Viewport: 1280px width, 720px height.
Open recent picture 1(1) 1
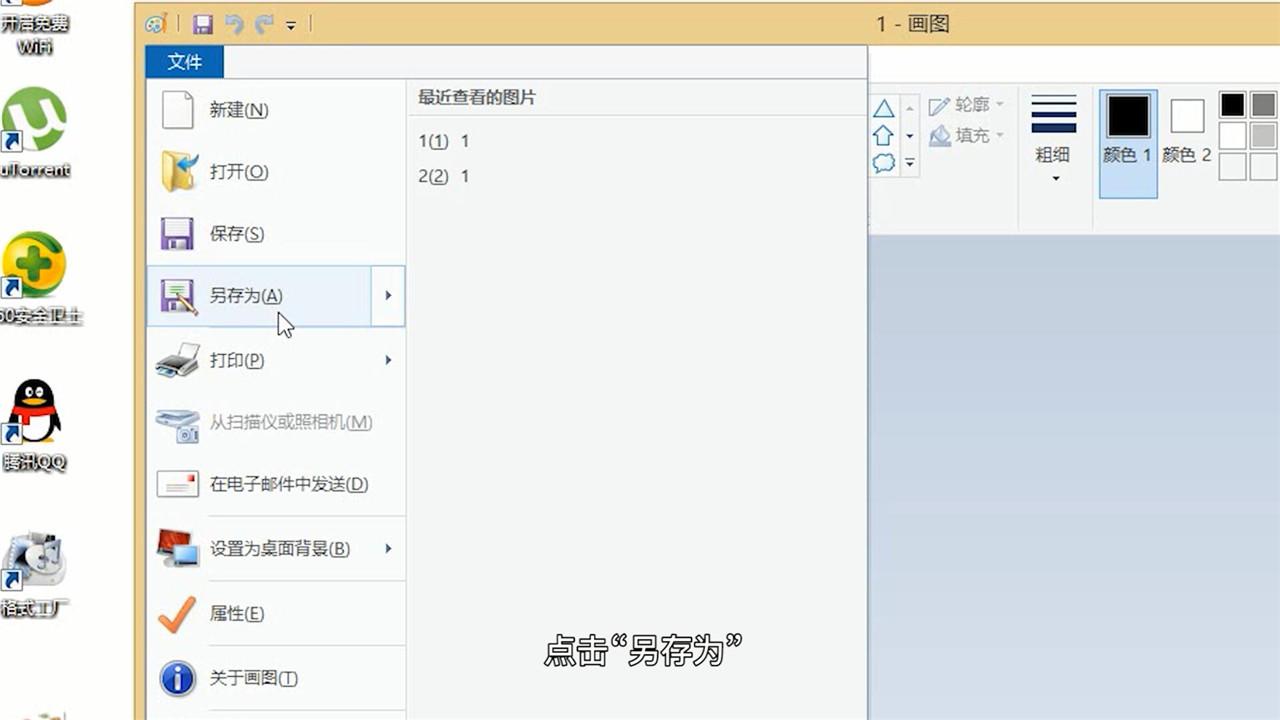click(x=444, y=141)
